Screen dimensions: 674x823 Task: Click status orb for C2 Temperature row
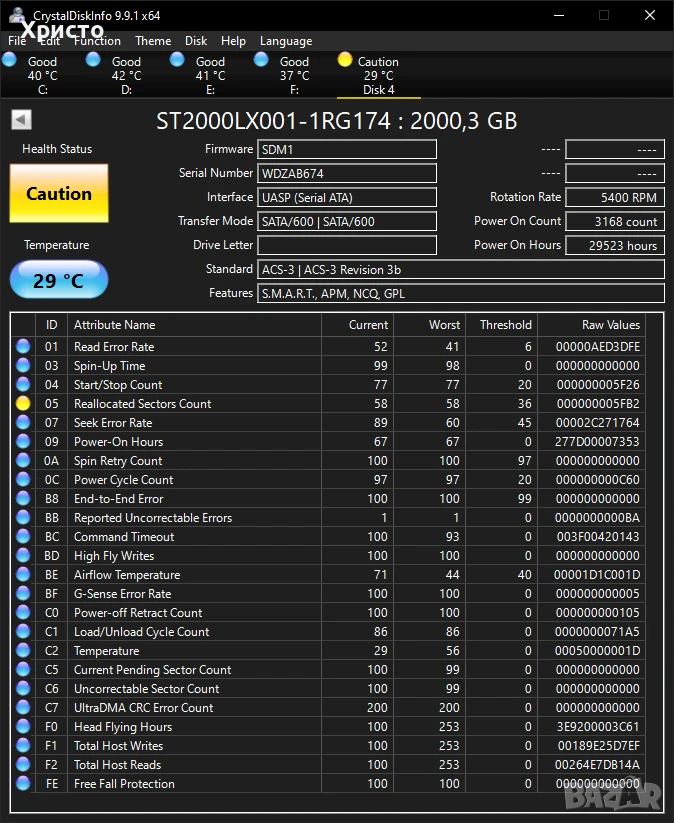click(x=23, y=650)
